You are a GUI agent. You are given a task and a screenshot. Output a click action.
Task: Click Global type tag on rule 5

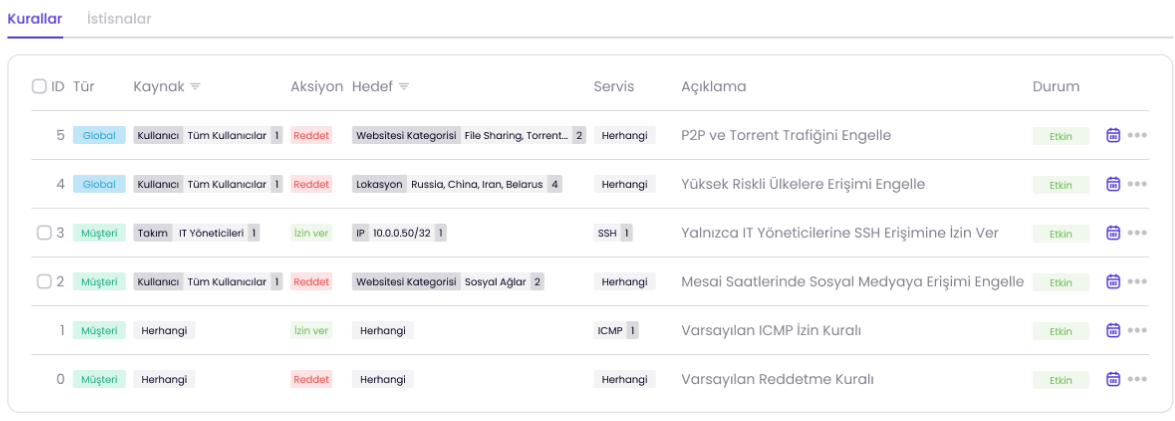coord(99,135)
